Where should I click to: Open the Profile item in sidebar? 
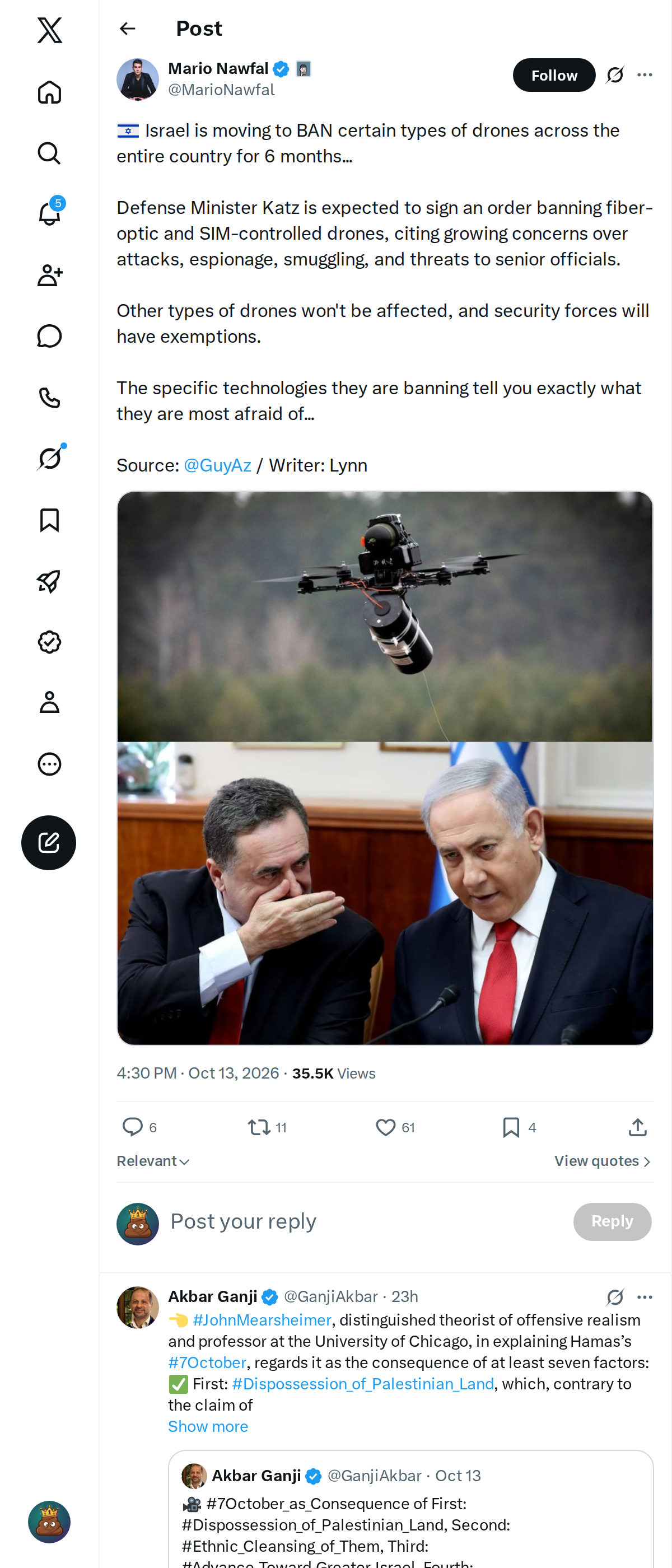click(49, 702)
